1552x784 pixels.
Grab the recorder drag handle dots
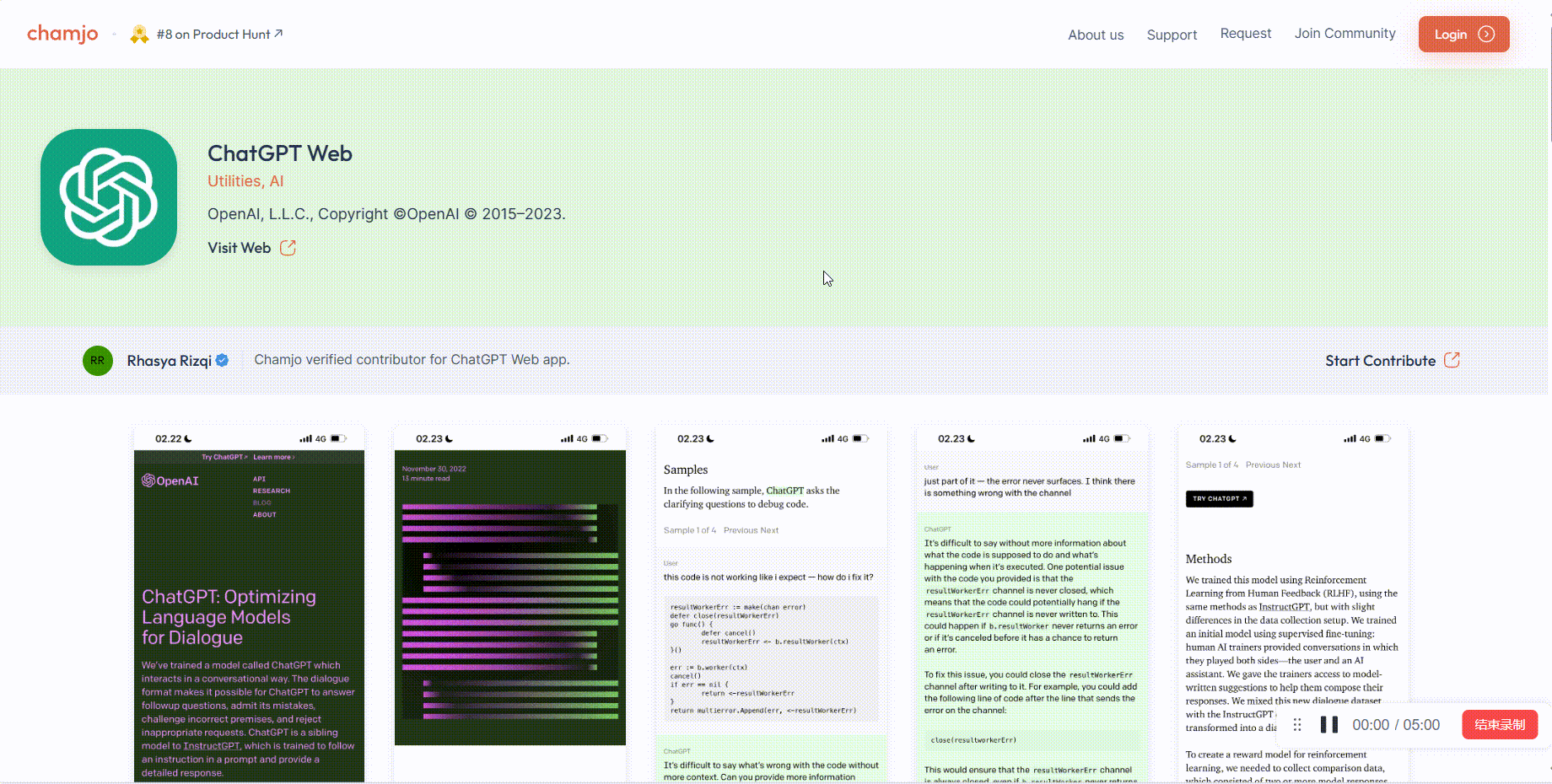click(x=1297, y=725)
